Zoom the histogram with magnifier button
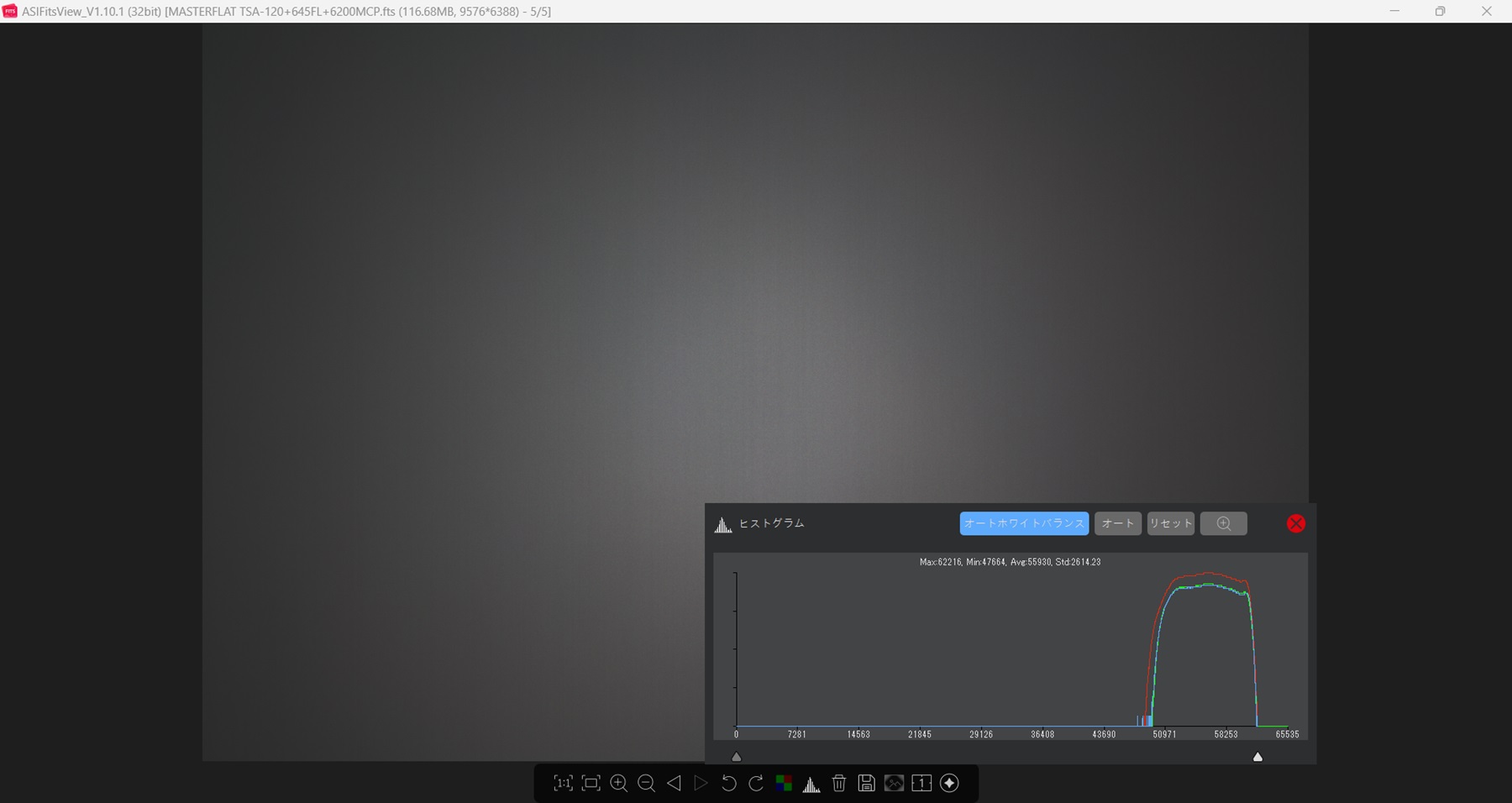Image resolution: width=1512 pixels, height=803 pixels. [1223, 523]
